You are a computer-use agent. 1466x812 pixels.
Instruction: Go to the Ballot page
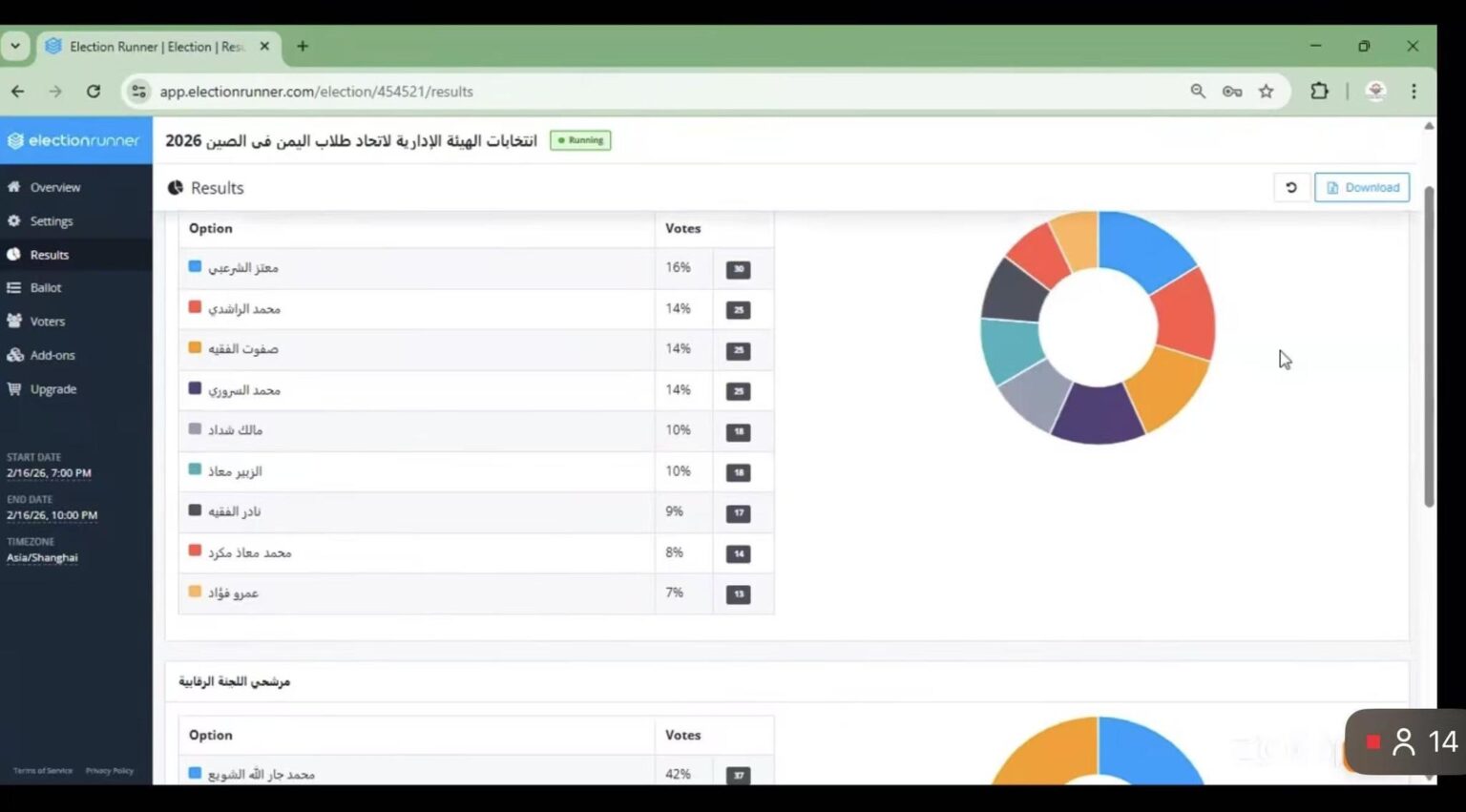[45, 288]
